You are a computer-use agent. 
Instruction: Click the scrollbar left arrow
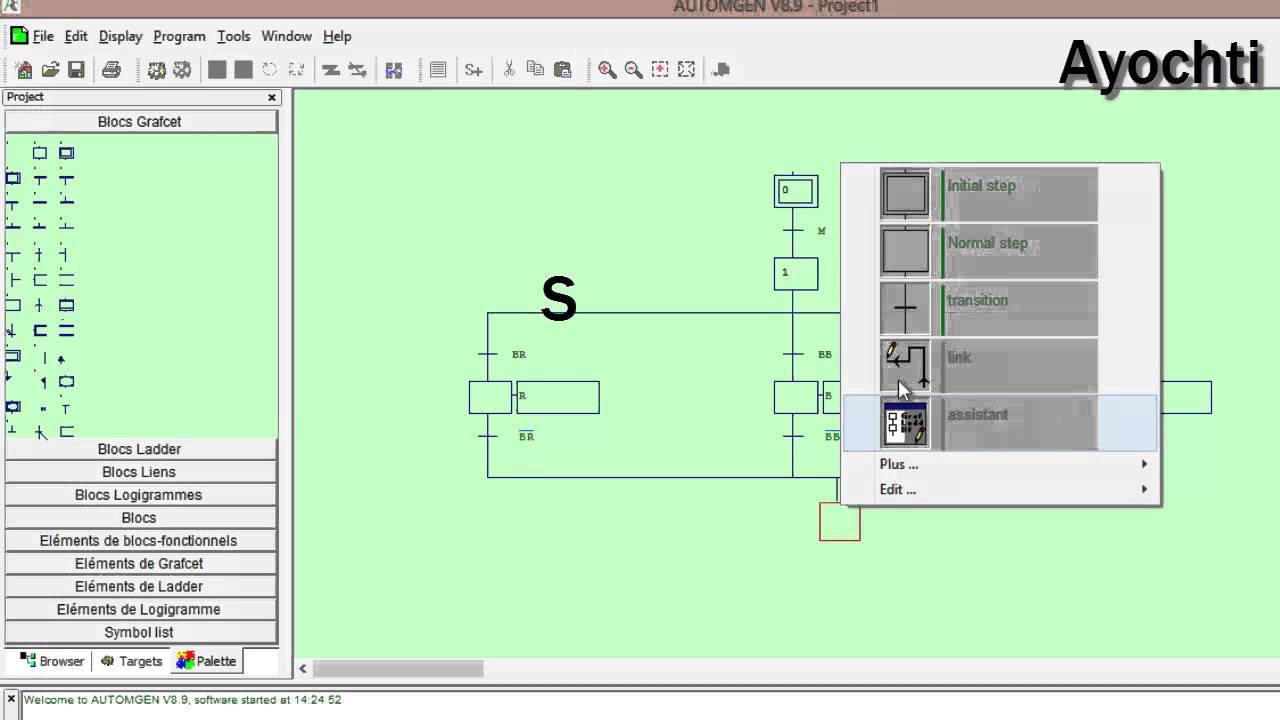(x=303, y=668)
